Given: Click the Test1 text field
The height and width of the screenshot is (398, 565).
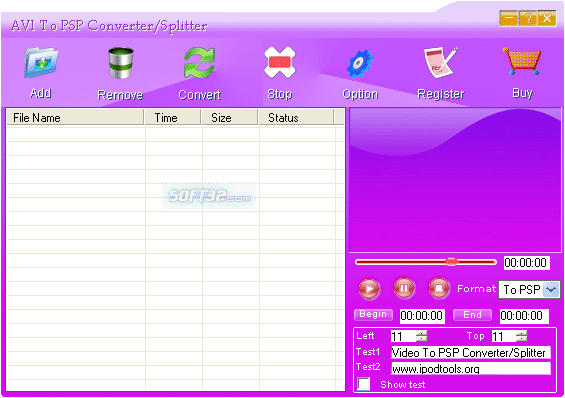Looking at the screenshot, I should 471,352.
